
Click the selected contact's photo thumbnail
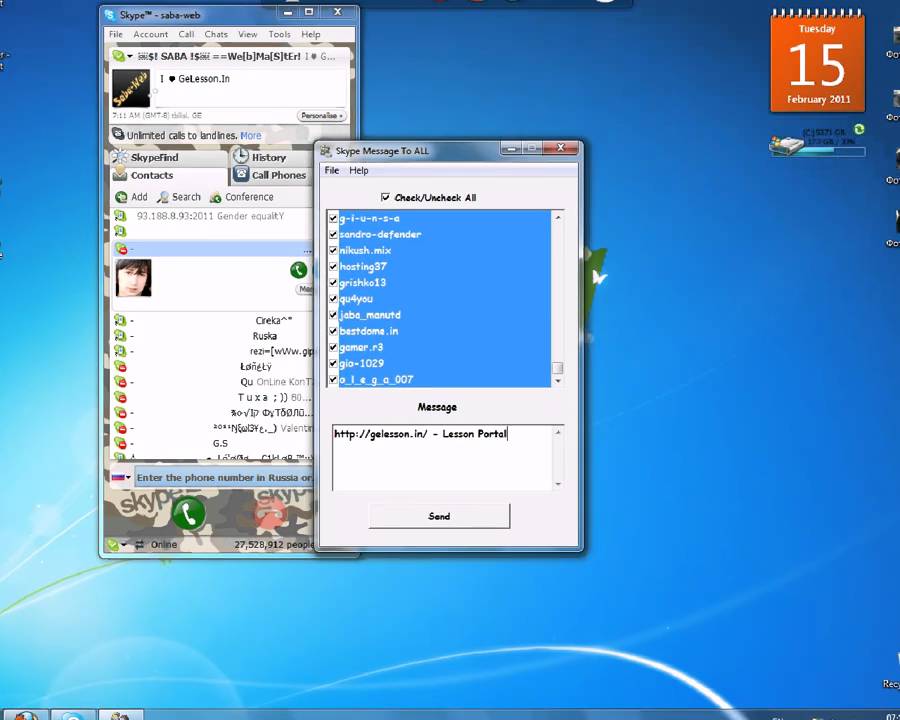134,277
